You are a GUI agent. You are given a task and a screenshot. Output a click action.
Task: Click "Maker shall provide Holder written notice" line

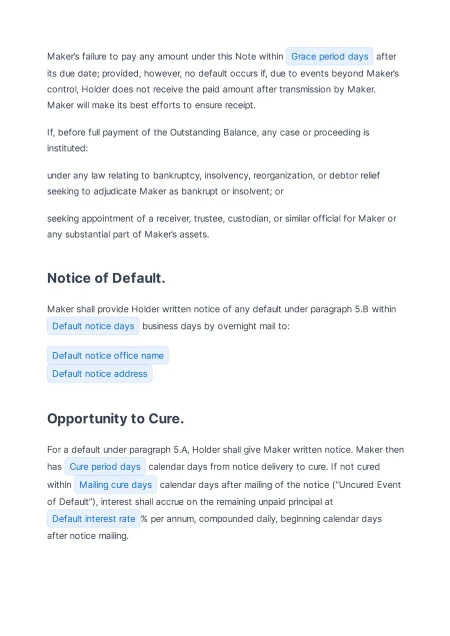pos(222,309)
